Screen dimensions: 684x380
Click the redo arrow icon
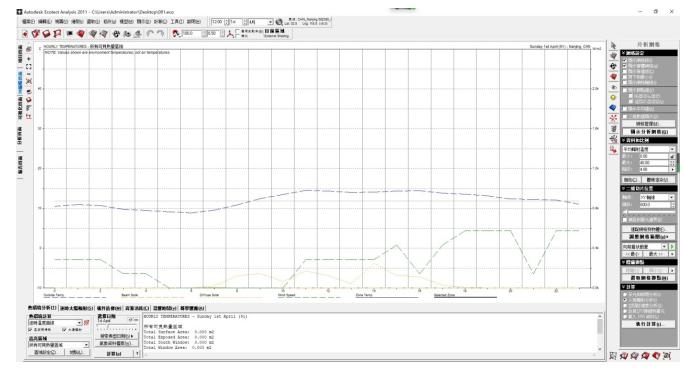[x=161, y=34]
